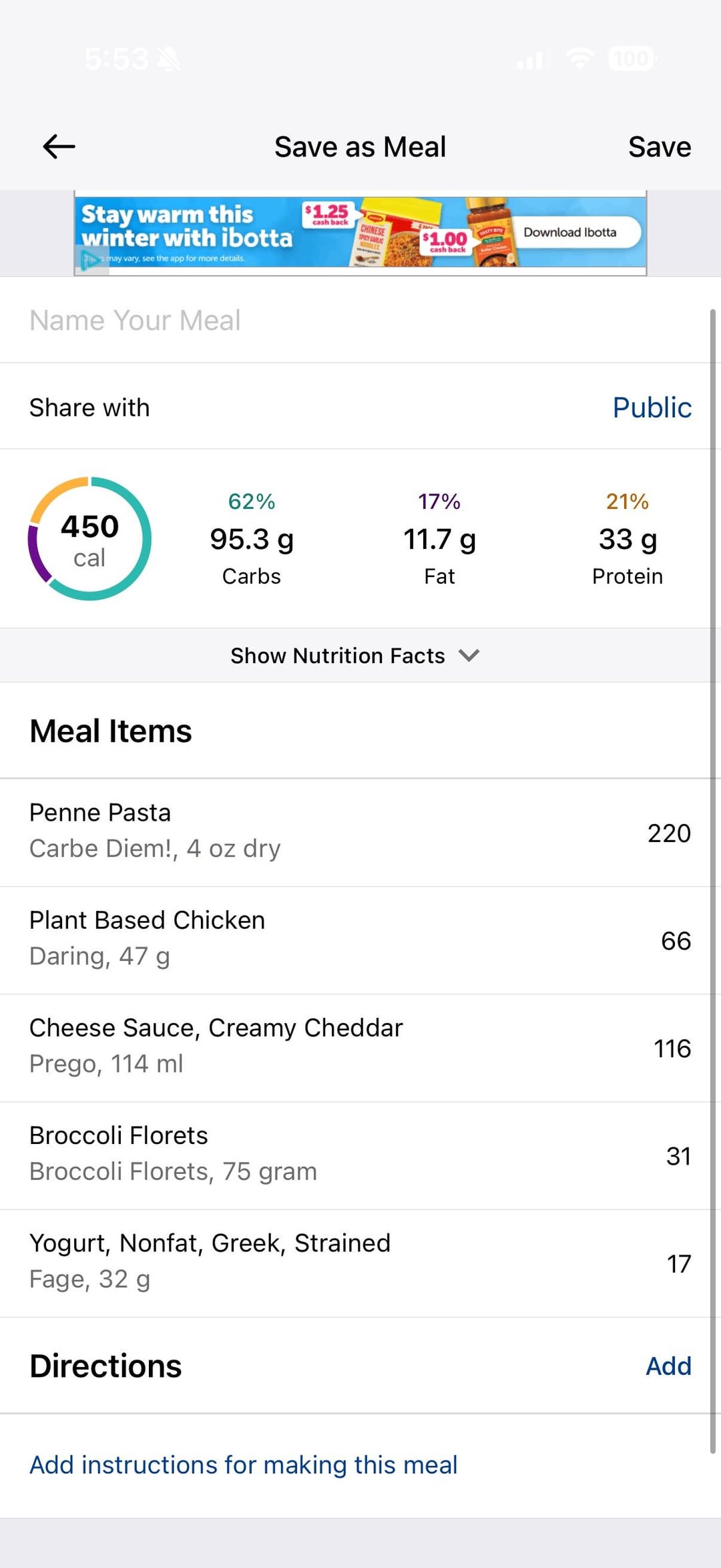Click Add instructions for making this meal
721x1568 pixels.
point(244,1464)
